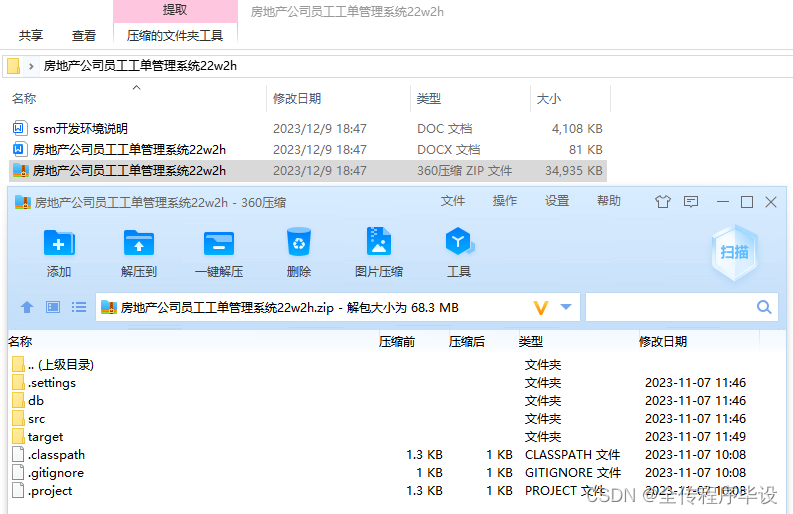Click the breadcrumb chevron in Explorer address bar

point(31,66)
